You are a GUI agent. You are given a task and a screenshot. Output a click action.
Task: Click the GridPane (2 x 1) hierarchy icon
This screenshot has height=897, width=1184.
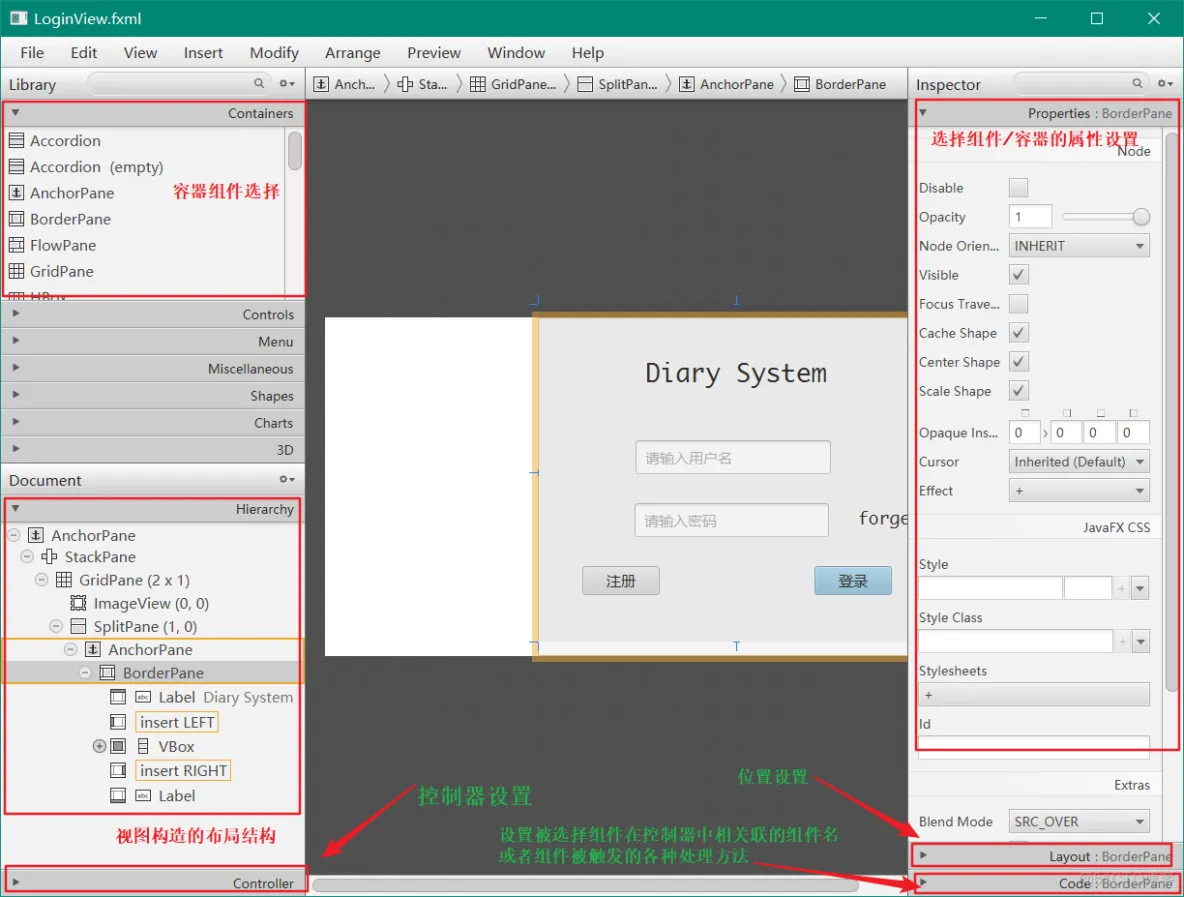[64, 580]
